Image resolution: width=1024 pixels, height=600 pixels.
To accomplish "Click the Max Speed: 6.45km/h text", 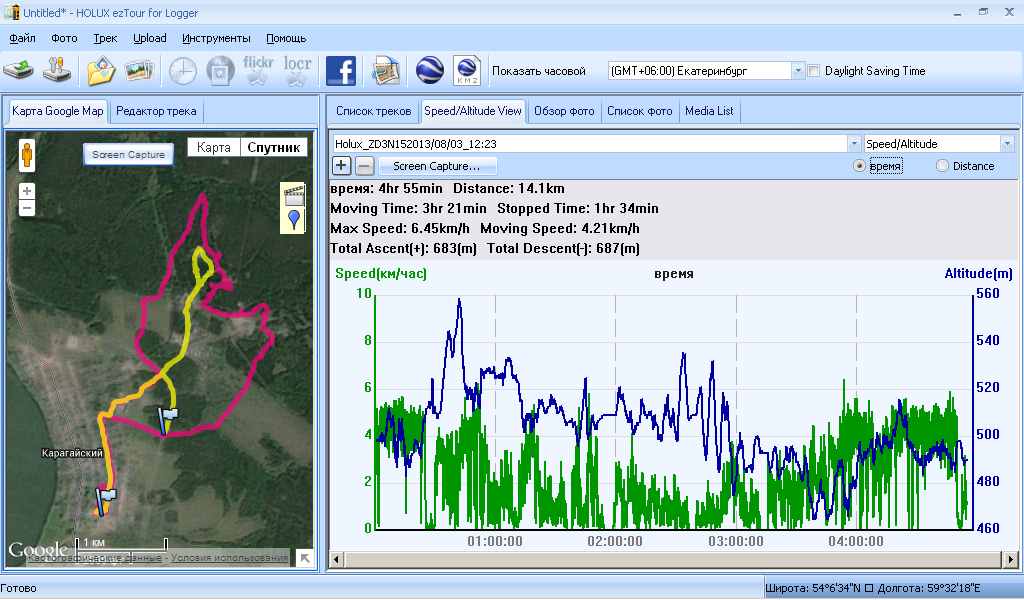I will click(x=400, y=229).
